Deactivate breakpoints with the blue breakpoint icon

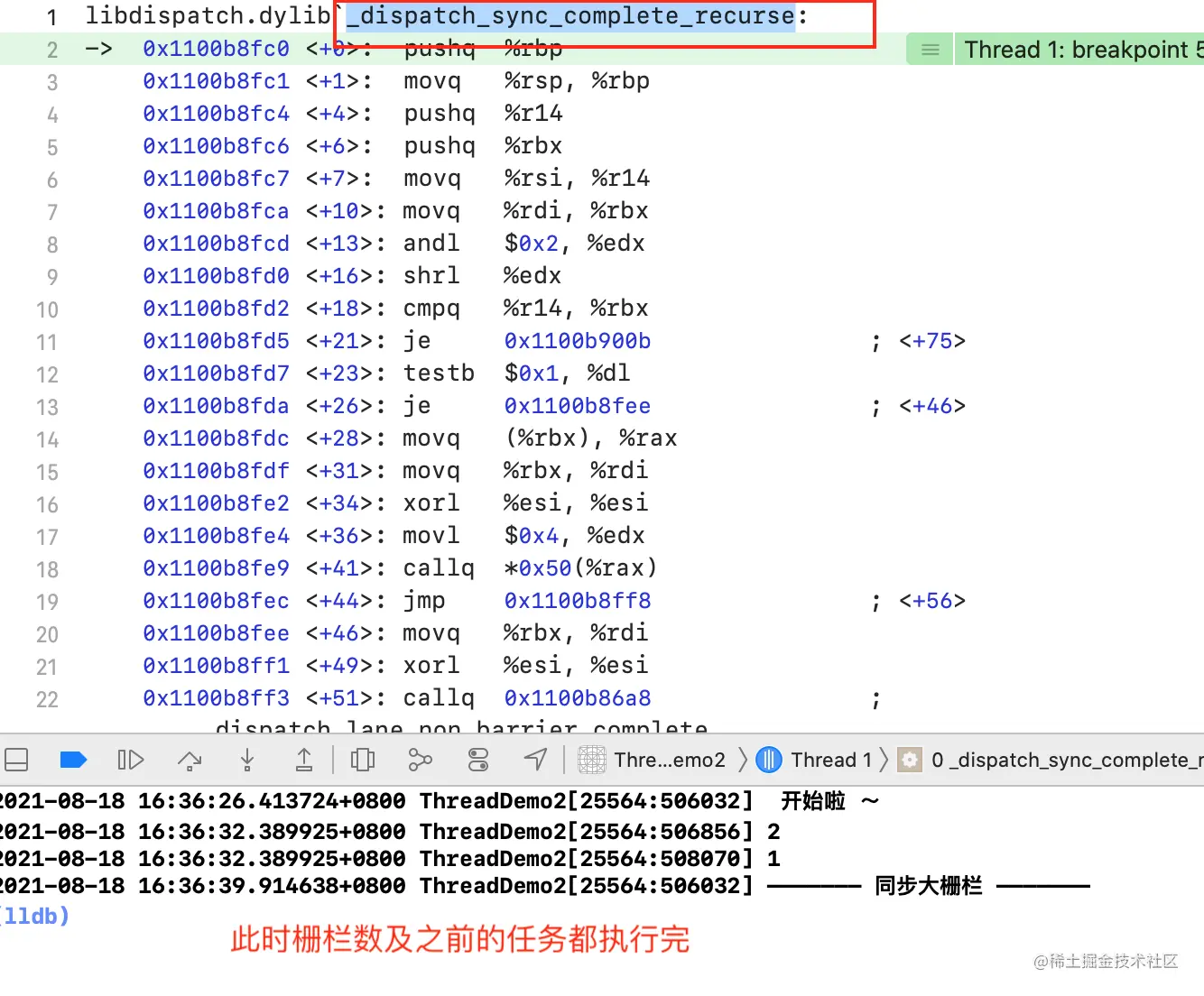pos(72,760)
